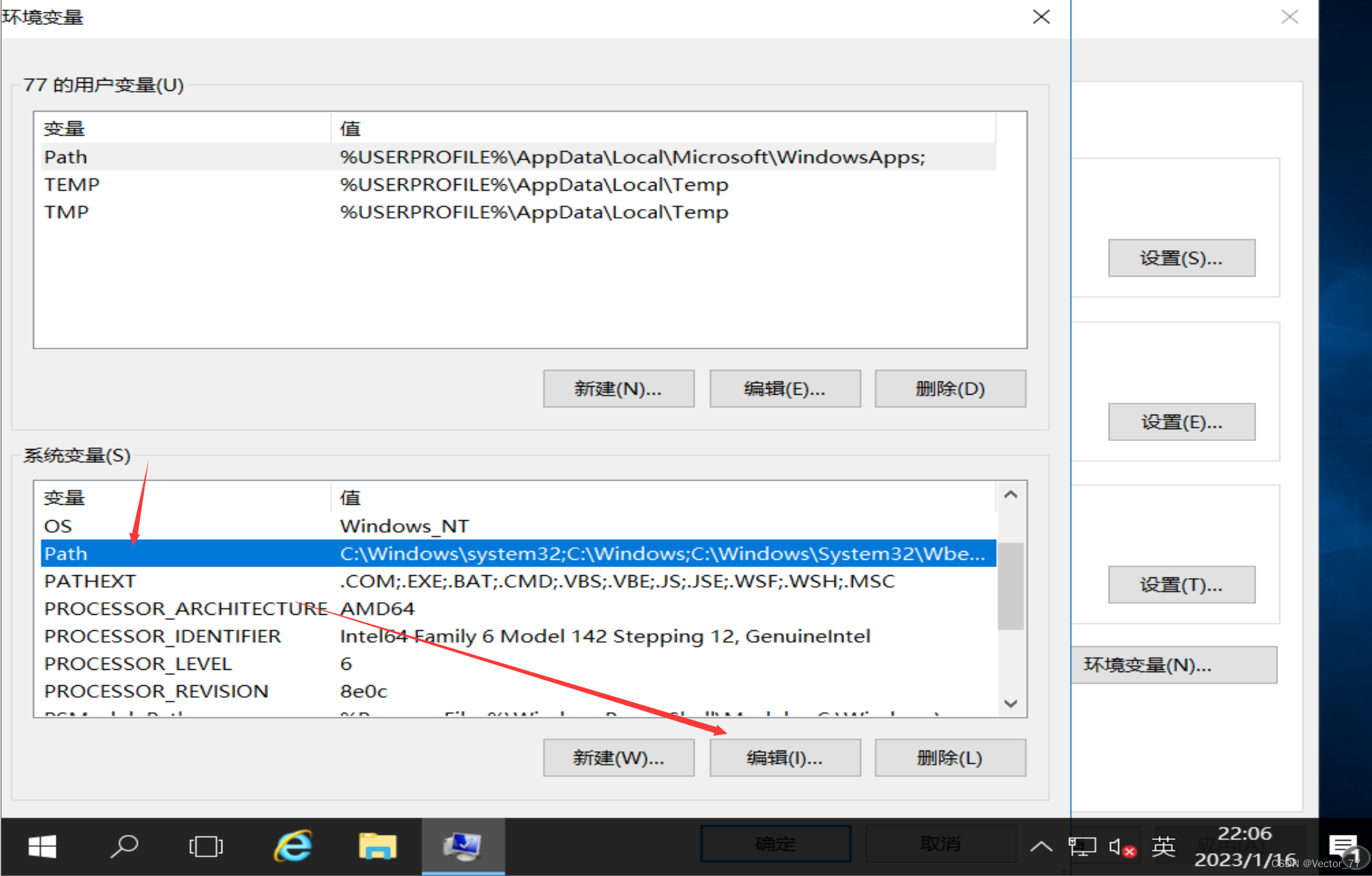The image size is (1372, 876).
Task: Open network status tray icon
Action: point(1082,847)
